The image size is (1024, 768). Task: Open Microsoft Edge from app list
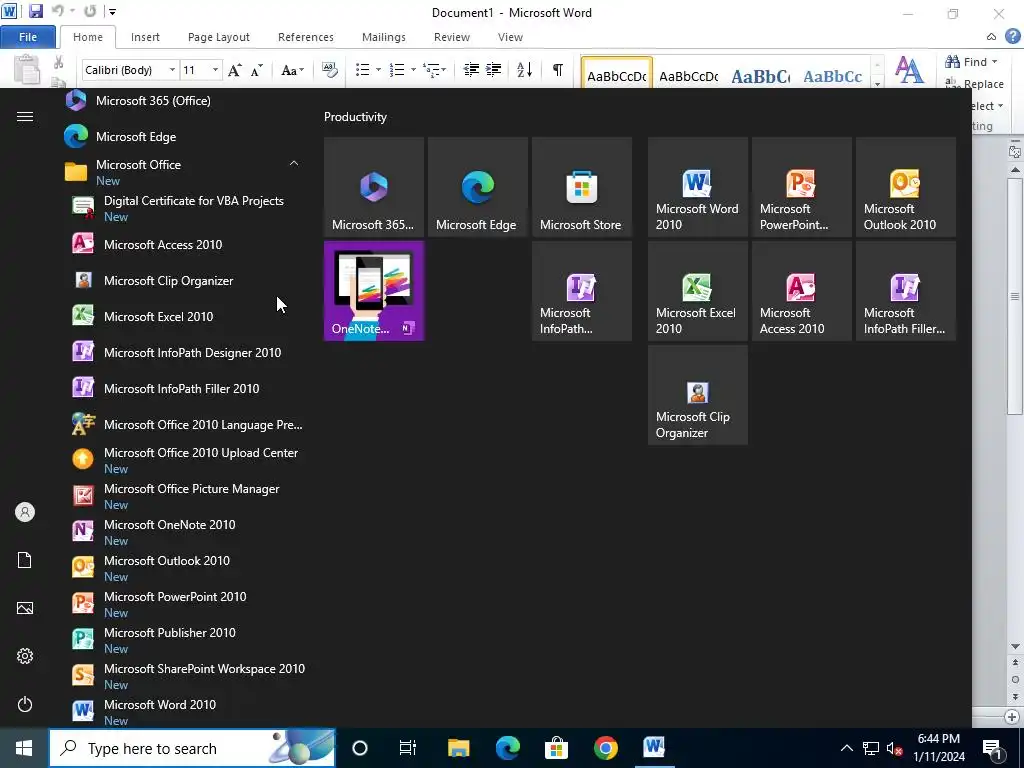click(185, 136)
